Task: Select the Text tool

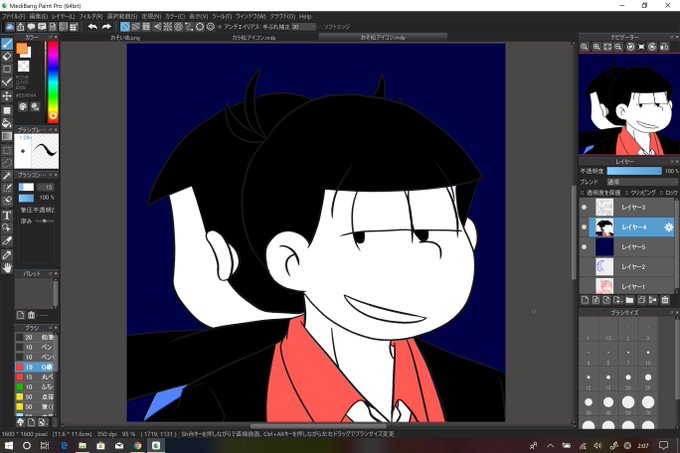Action: 7,215
